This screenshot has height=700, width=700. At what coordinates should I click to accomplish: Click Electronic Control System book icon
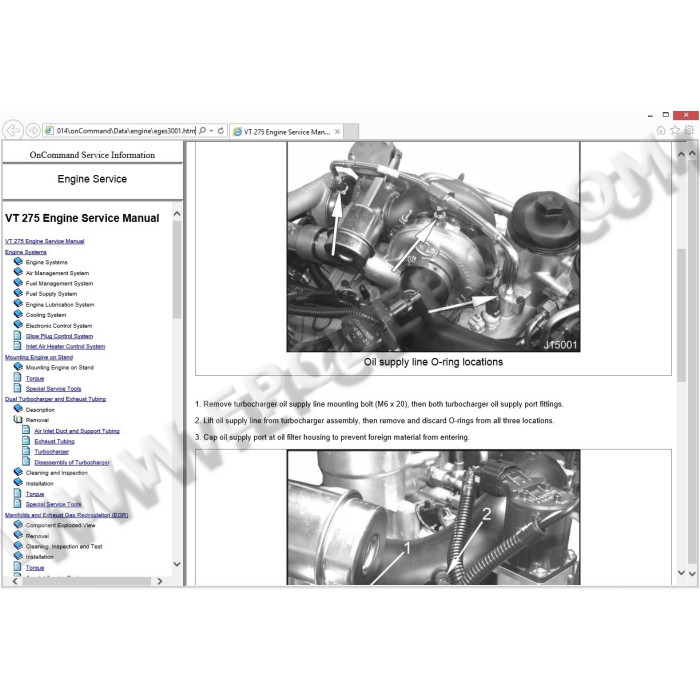pyautogui.click(x=18, y=325)
